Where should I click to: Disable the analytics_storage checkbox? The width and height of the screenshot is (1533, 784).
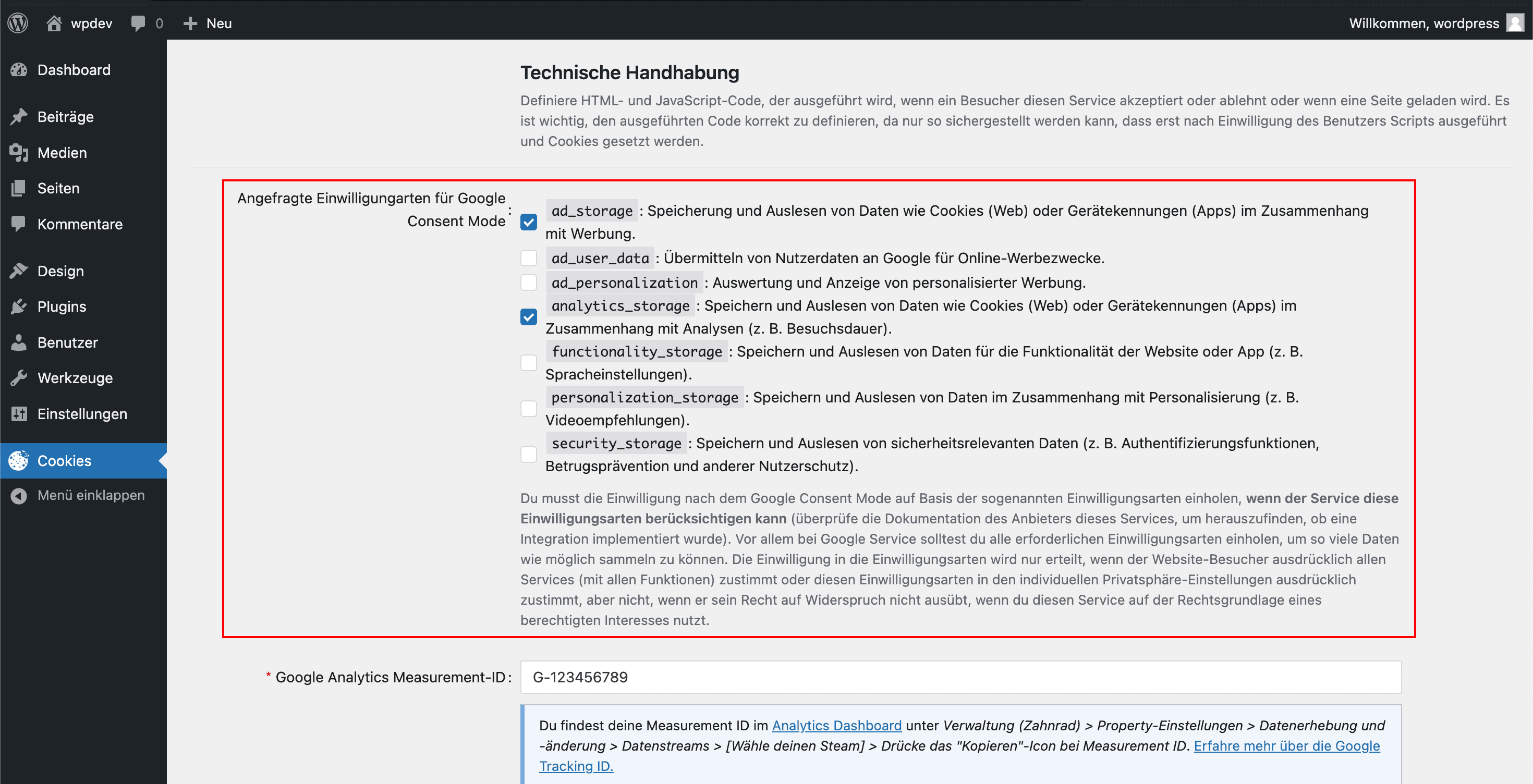pyautogui.click(x=528, y=317)
